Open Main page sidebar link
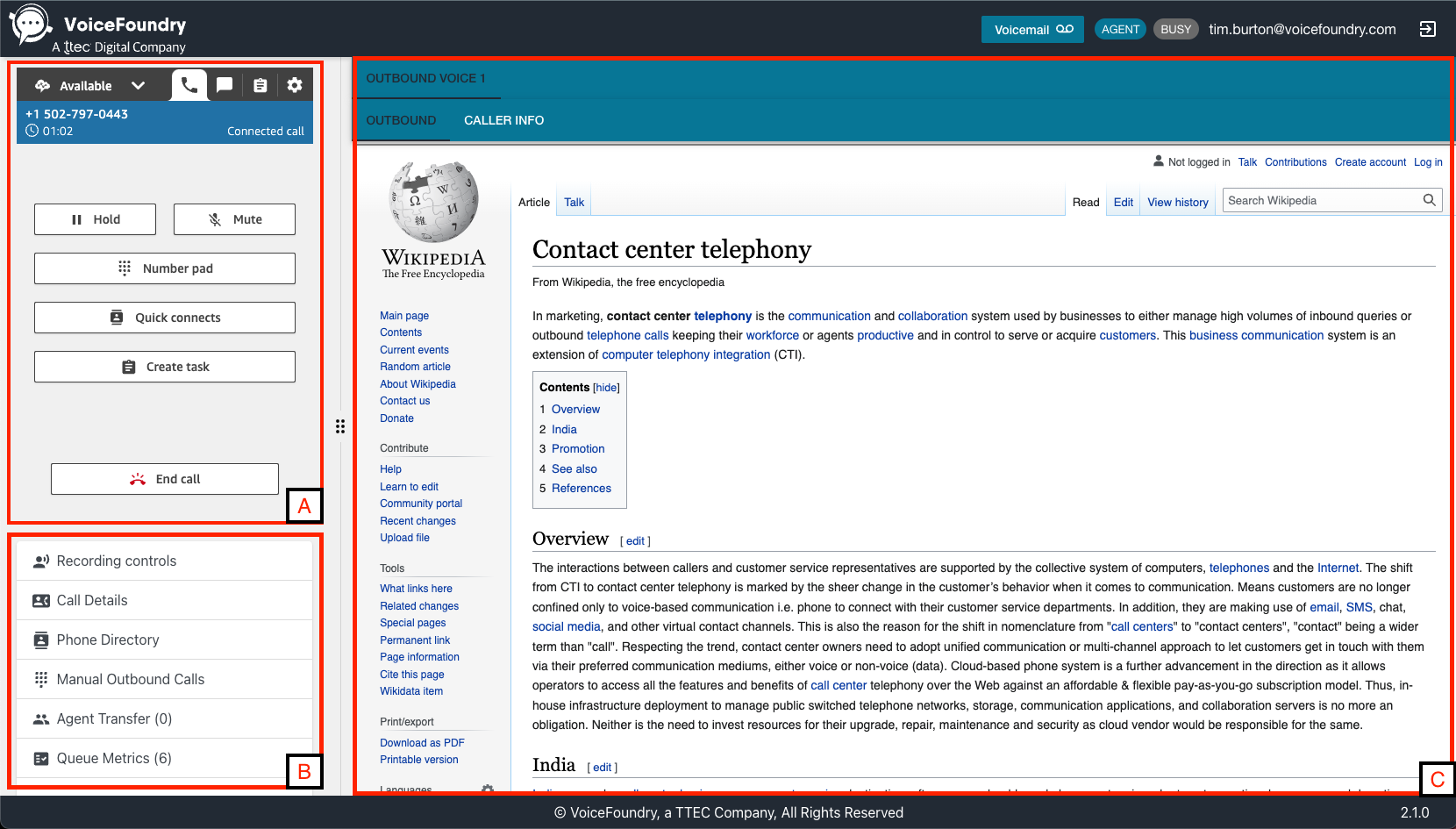This screenshot has width=1456, height=829. pyautogui.click(x=404, y=316)
